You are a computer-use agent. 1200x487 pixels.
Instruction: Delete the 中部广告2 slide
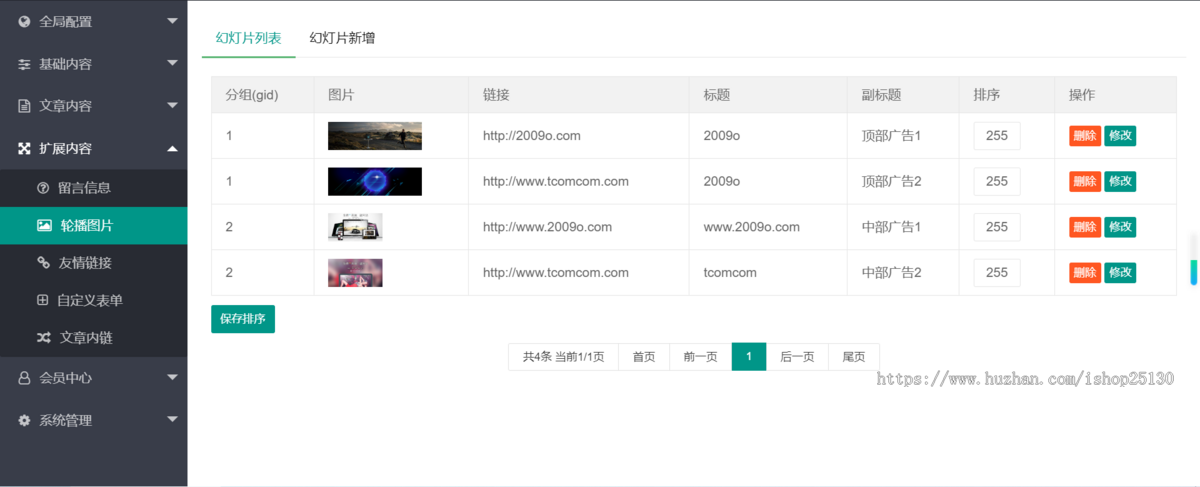click(1085, 272)
